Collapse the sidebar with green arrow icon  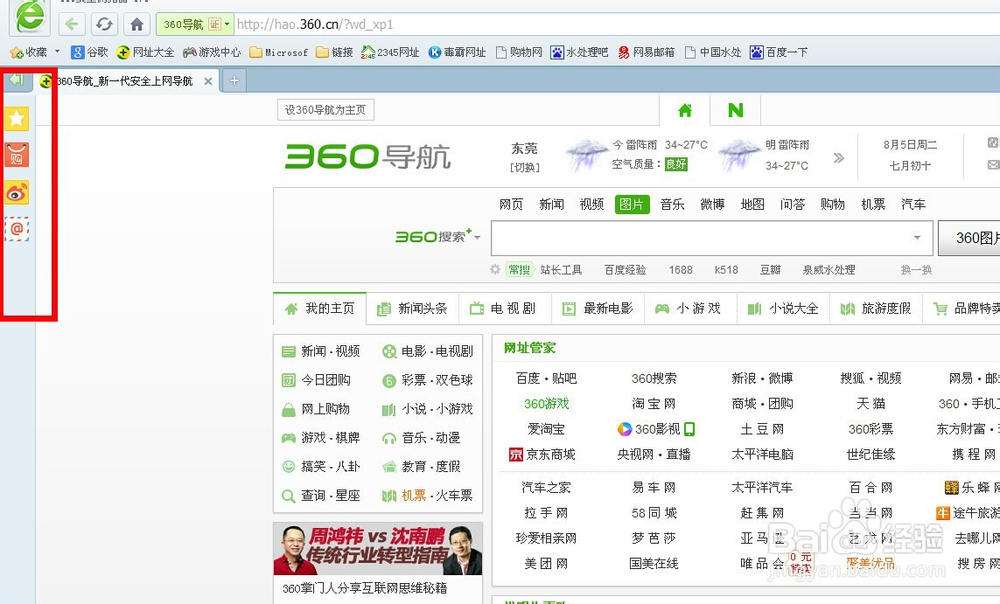(17, 80)
